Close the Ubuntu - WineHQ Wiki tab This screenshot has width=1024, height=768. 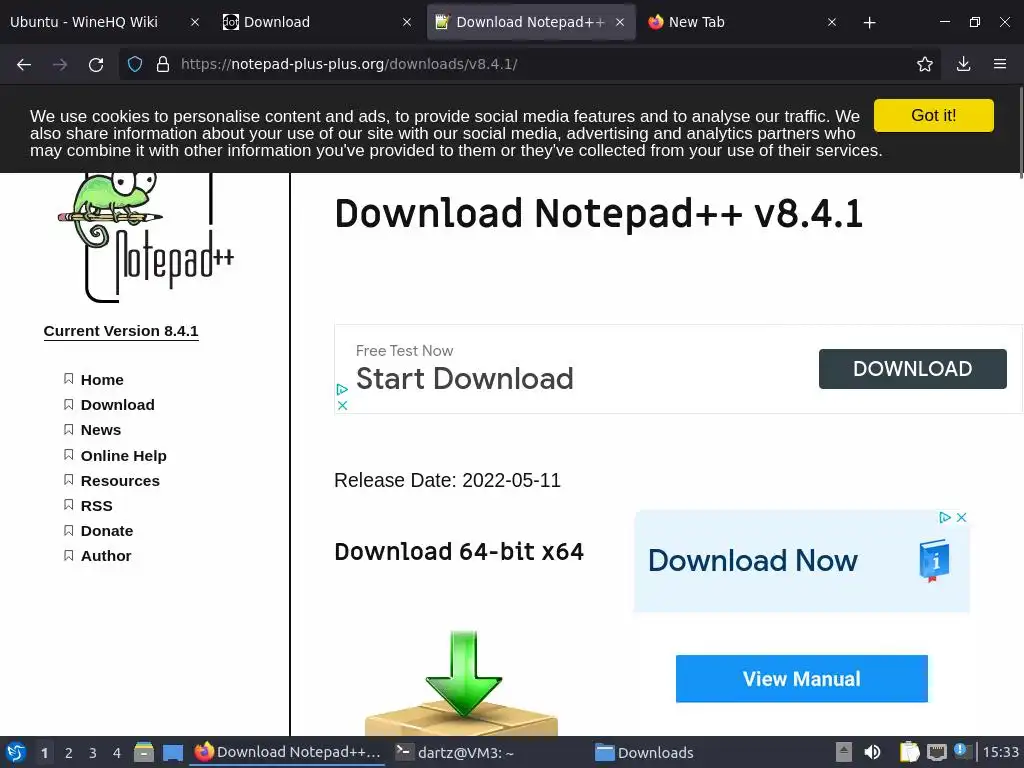[195, 22]
